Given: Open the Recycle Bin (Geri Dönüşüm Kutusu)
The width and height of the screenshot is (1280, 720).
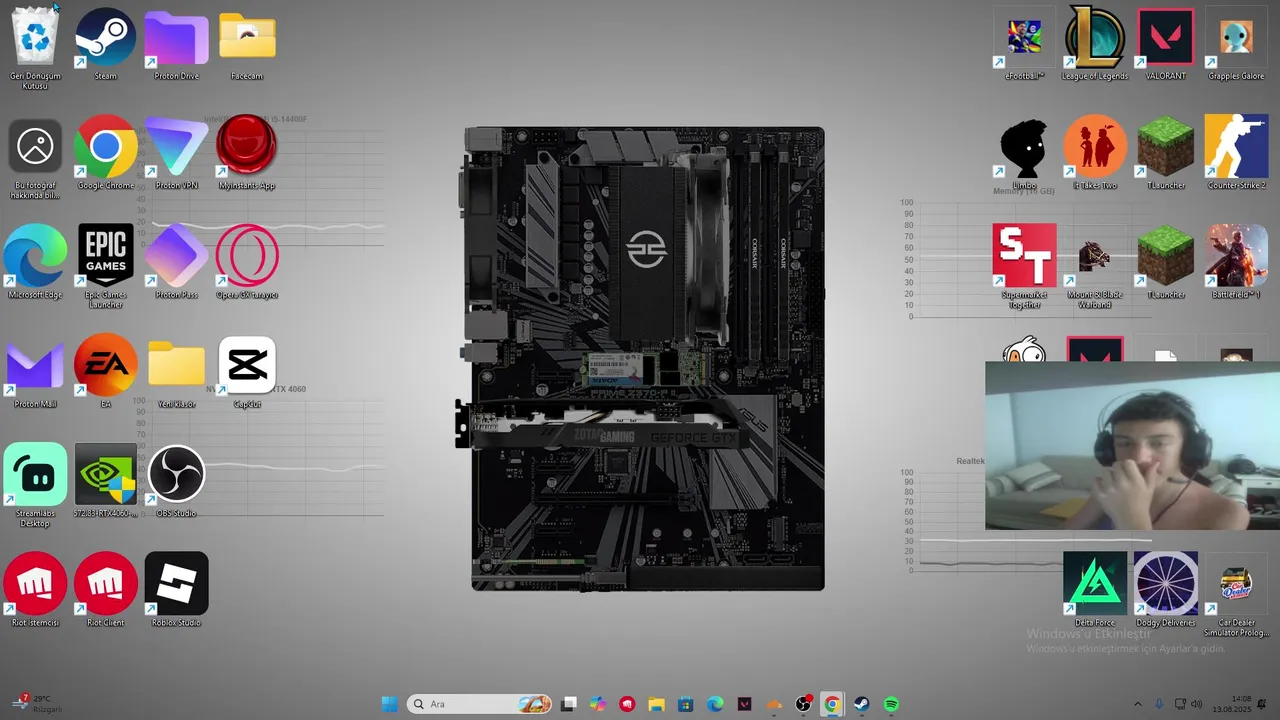Looking at the screenshot, I should 36,46.
